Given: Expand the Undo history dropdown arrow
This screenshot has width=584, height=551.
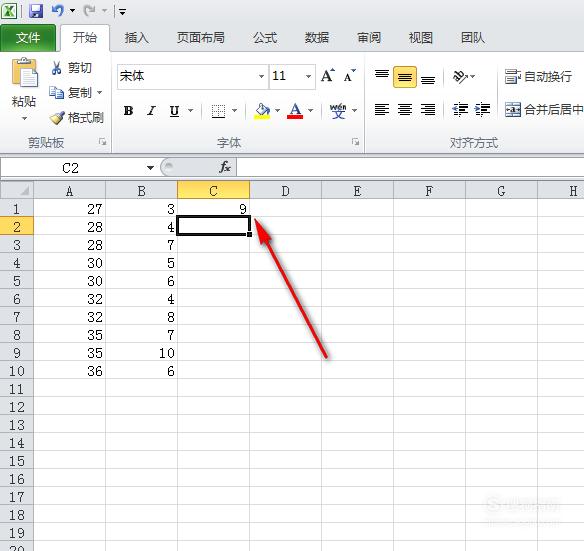Looking at the screenshot, I should pyautogui.click(x=72, y=10).
